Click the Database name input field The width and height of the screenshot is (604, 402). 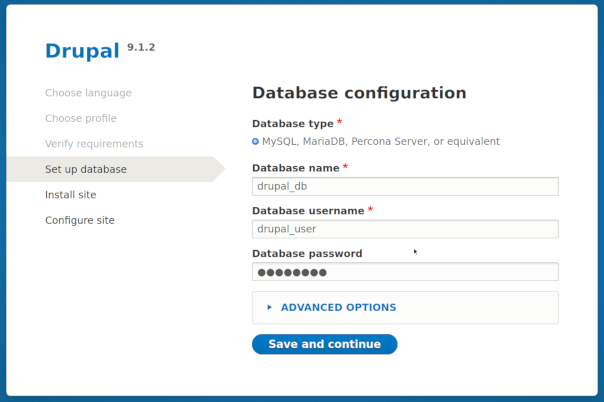pos(405,186)
